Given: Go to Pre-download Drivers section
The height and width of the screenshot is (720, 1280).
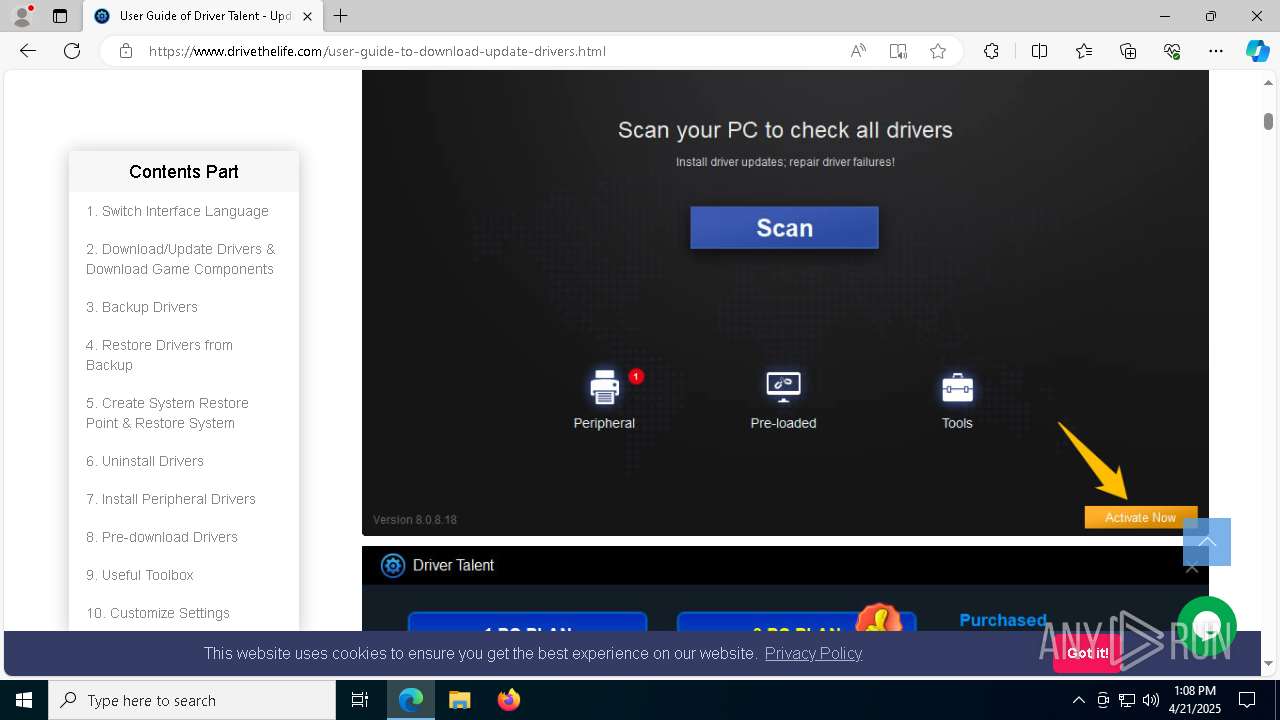Looking at the screenshot, I should (162, 537).
